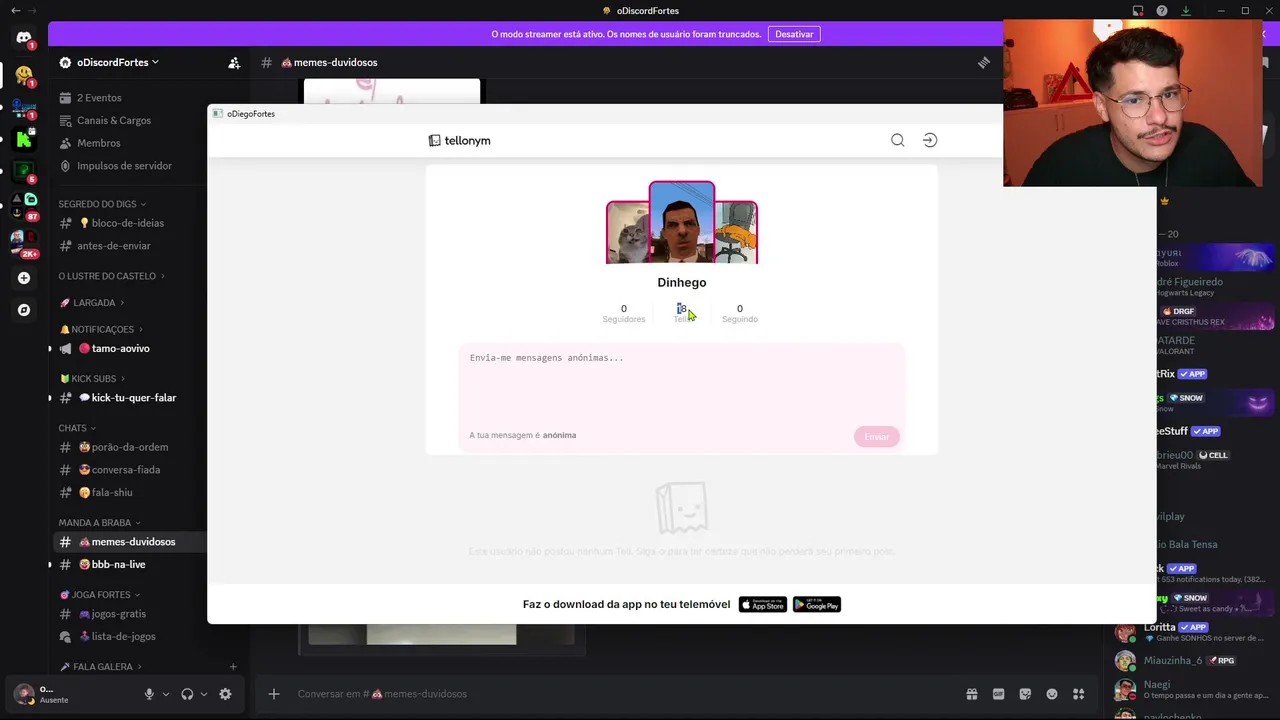The height and width of the screenshot is (720, 1280).
Task: Click the back arrow in title bar
Action: [x=15, y=11]
